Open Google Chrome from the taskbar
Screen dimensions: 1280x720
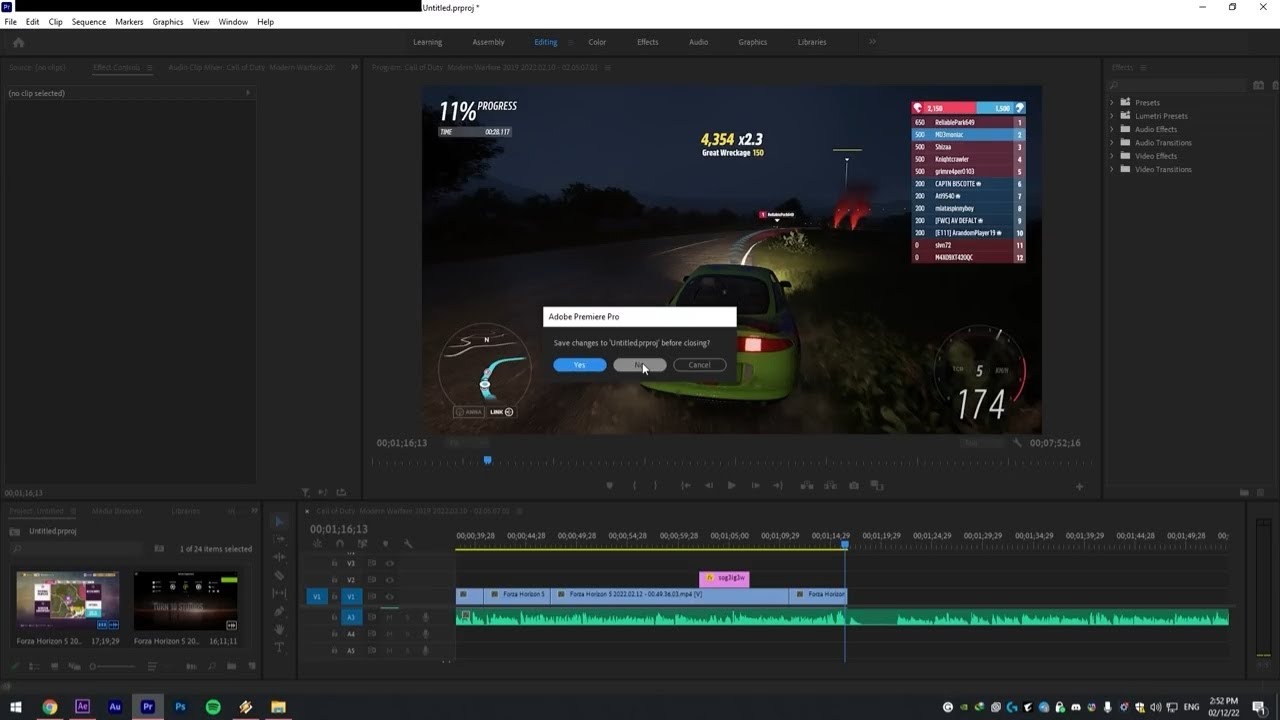point(50,706)
